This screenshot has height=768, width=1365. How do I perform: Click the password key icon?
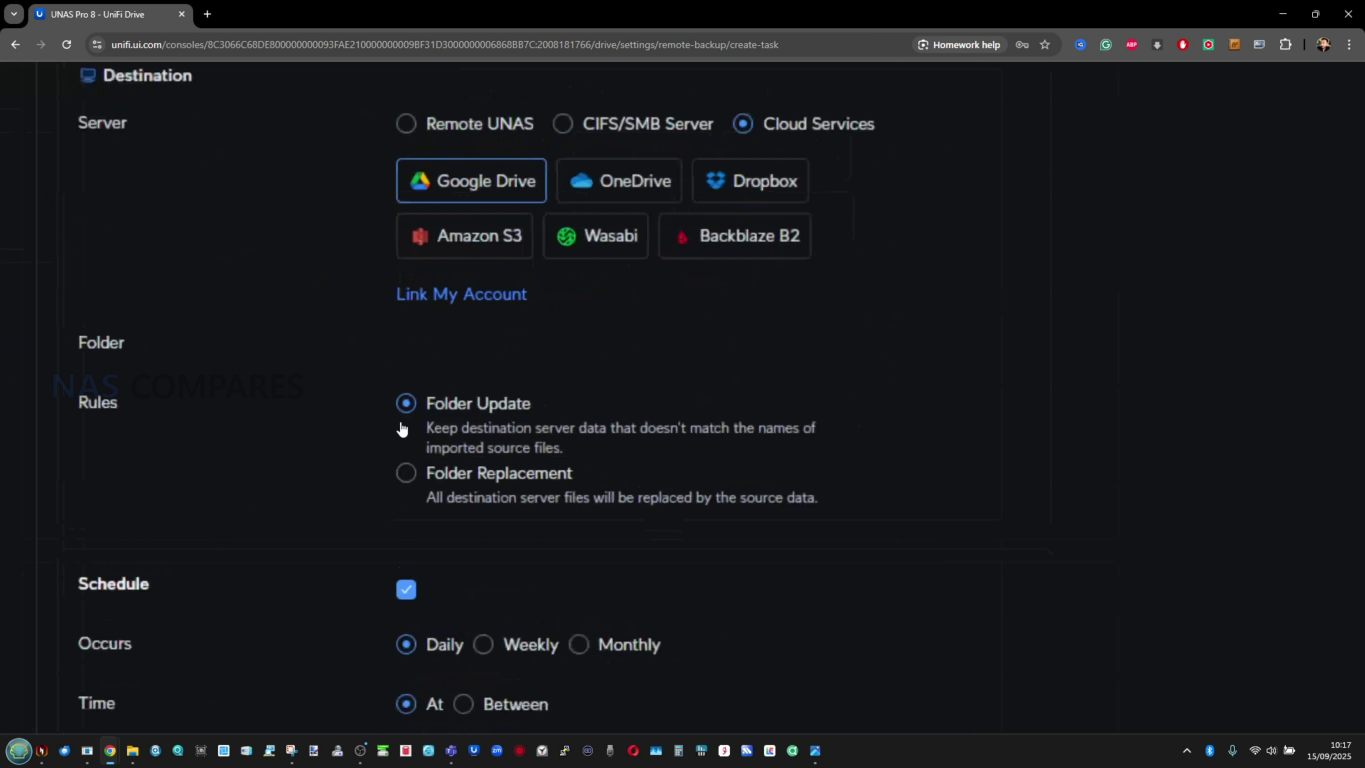pyautogui.click(x=1022, y=45)
